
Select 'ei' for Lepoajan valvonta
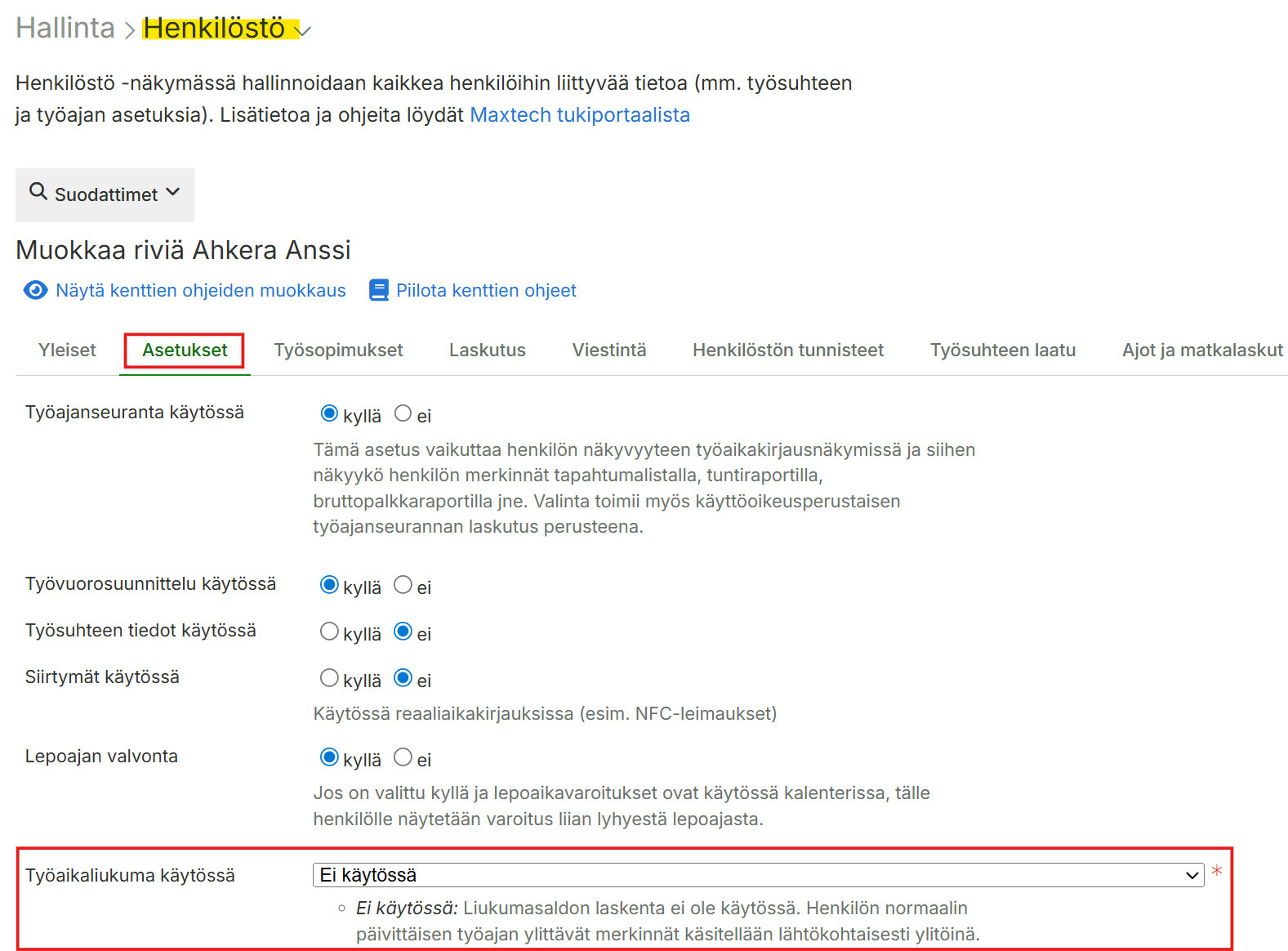pos(403,757)
